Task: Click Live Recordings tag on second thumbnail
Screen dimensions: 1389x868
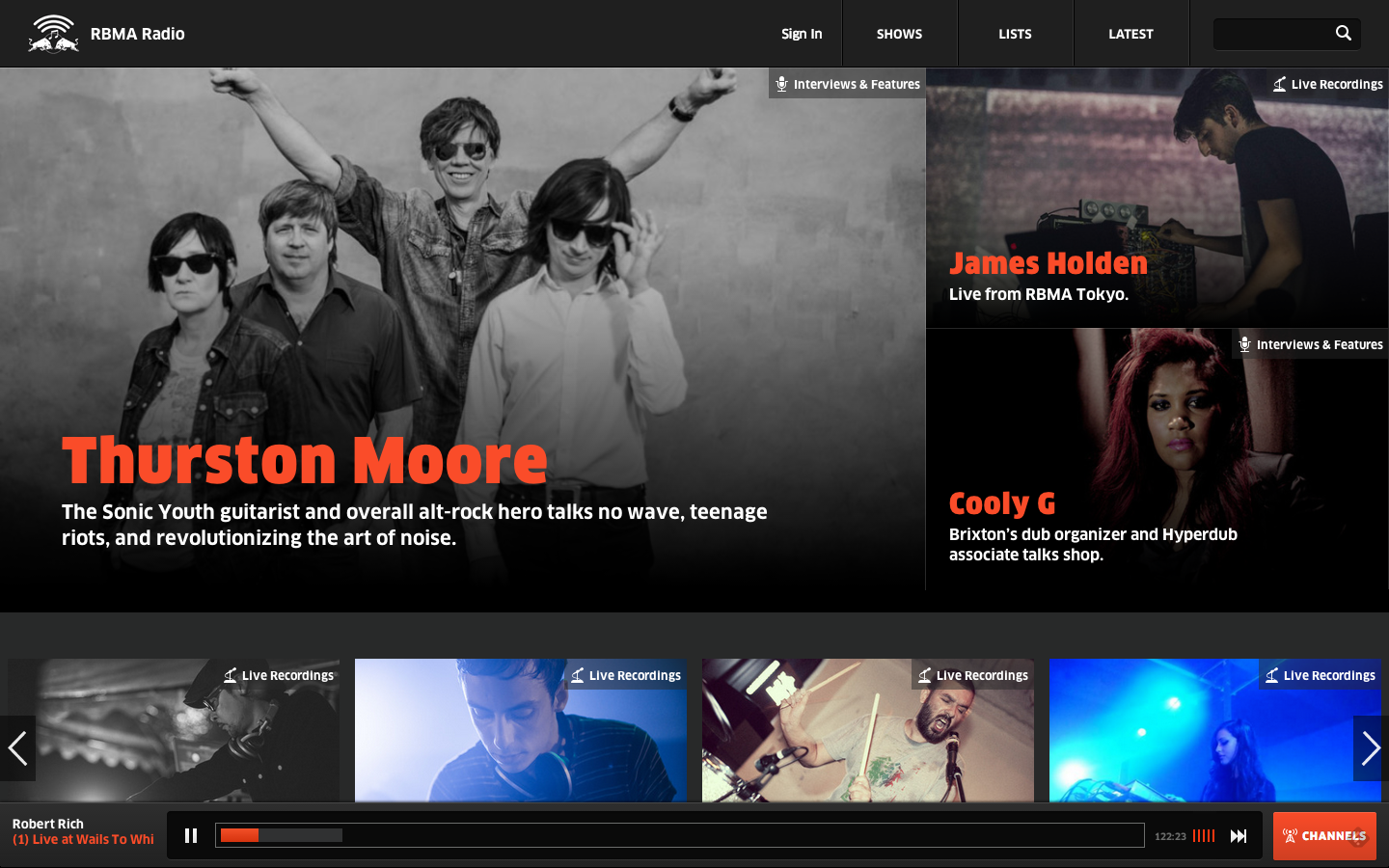Action: [x=625, y=675]
